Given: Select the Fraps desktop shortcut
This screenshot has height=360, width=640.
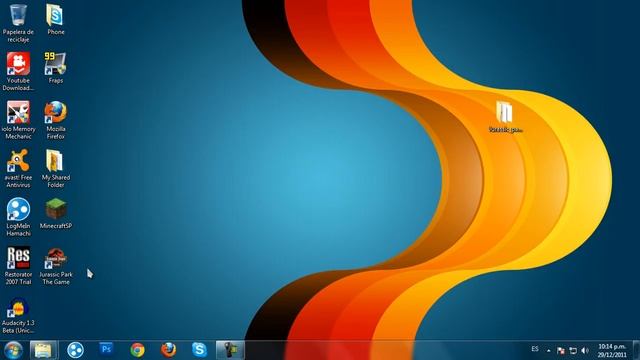Looking at the screenshot, I should (x=56, y=68).
